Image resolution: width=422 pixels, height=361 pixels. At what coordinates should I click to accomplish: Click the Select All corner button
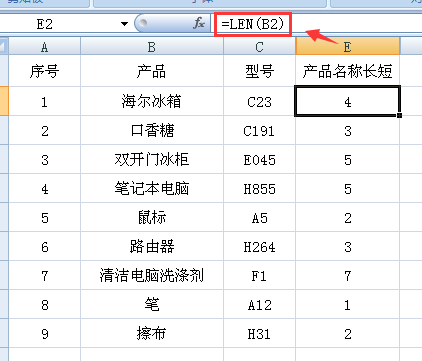point(4,46)
